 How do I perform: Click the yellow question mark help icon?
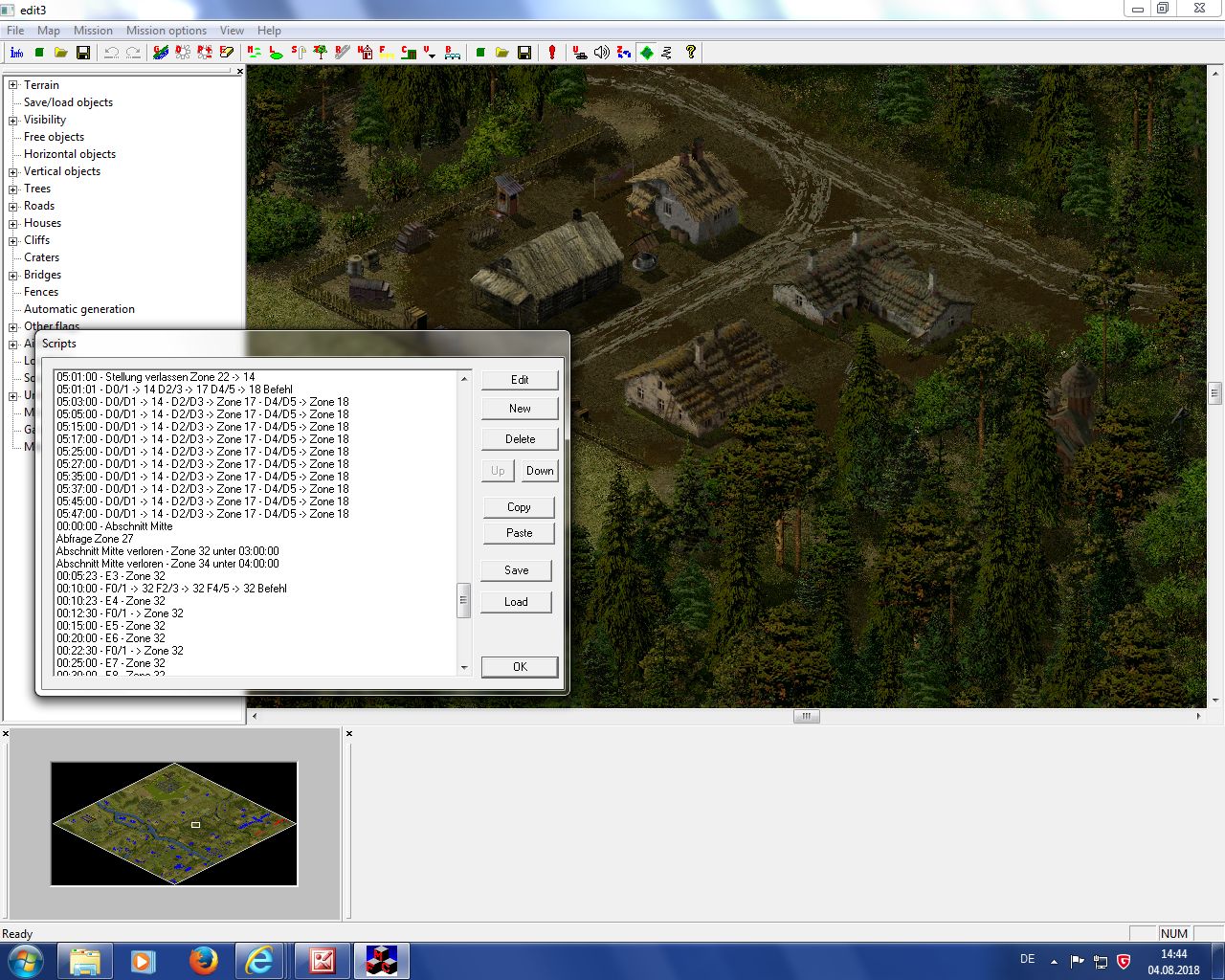691,53
